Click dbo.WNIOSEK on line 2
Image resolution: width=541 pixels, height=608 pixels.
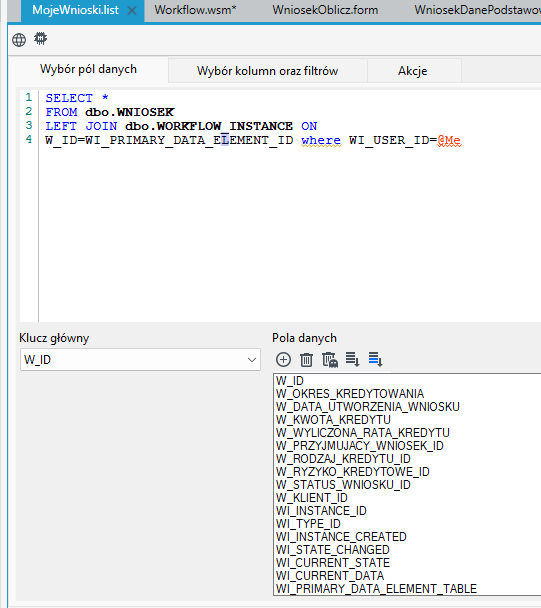[x=130, y=112]
